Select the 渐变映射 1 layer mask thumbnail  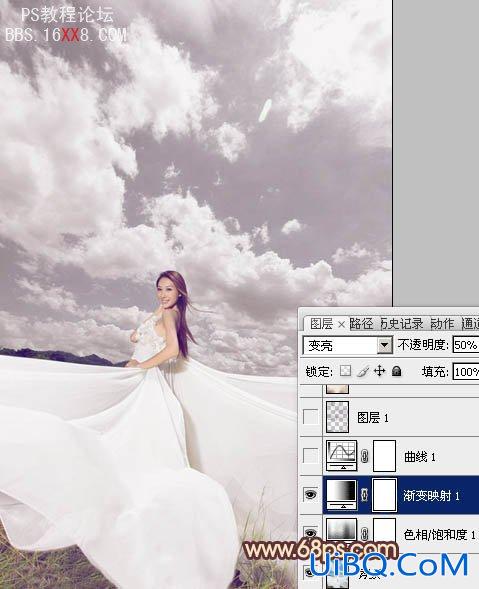pyautogui.click(x=384, y=494)
